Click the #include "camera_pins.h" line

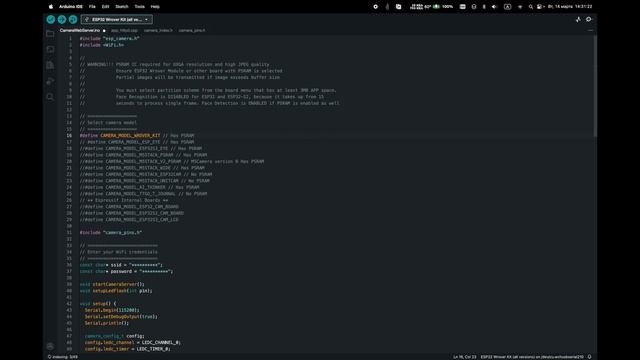[x=111, y=232]
